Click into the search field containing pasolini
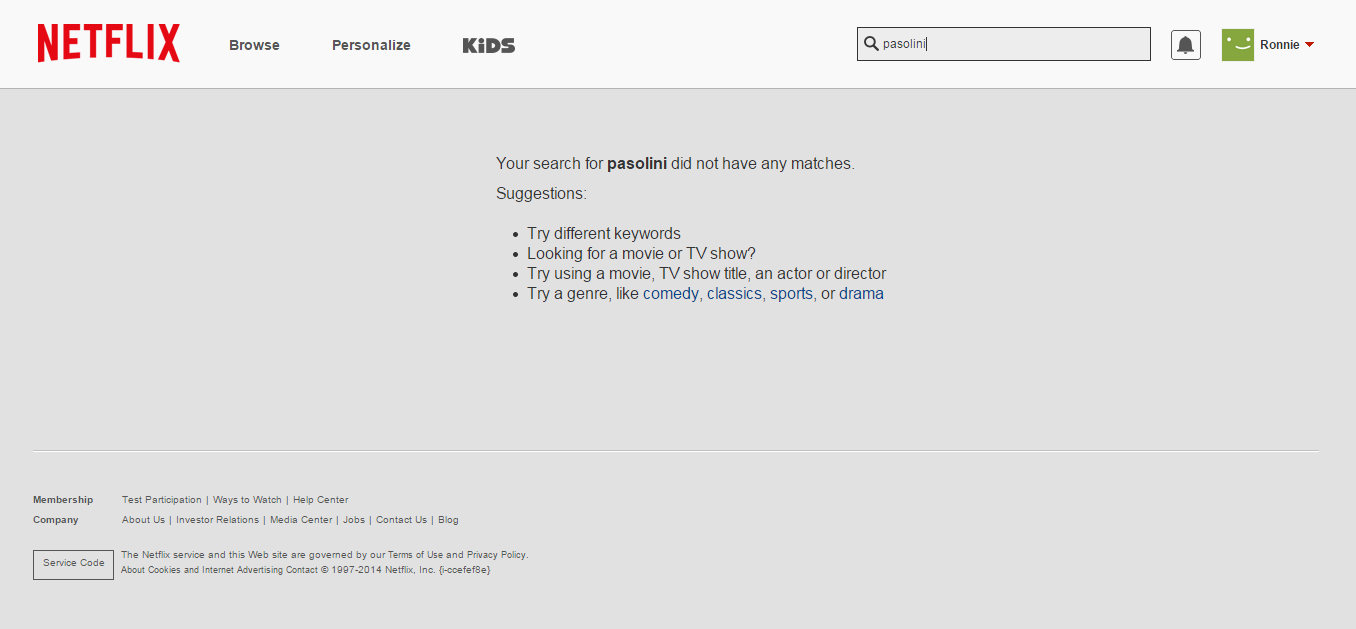Image resolution: width=1356 pixels, height=629 pixels. pyautogui.click(x=1010, y=44)
